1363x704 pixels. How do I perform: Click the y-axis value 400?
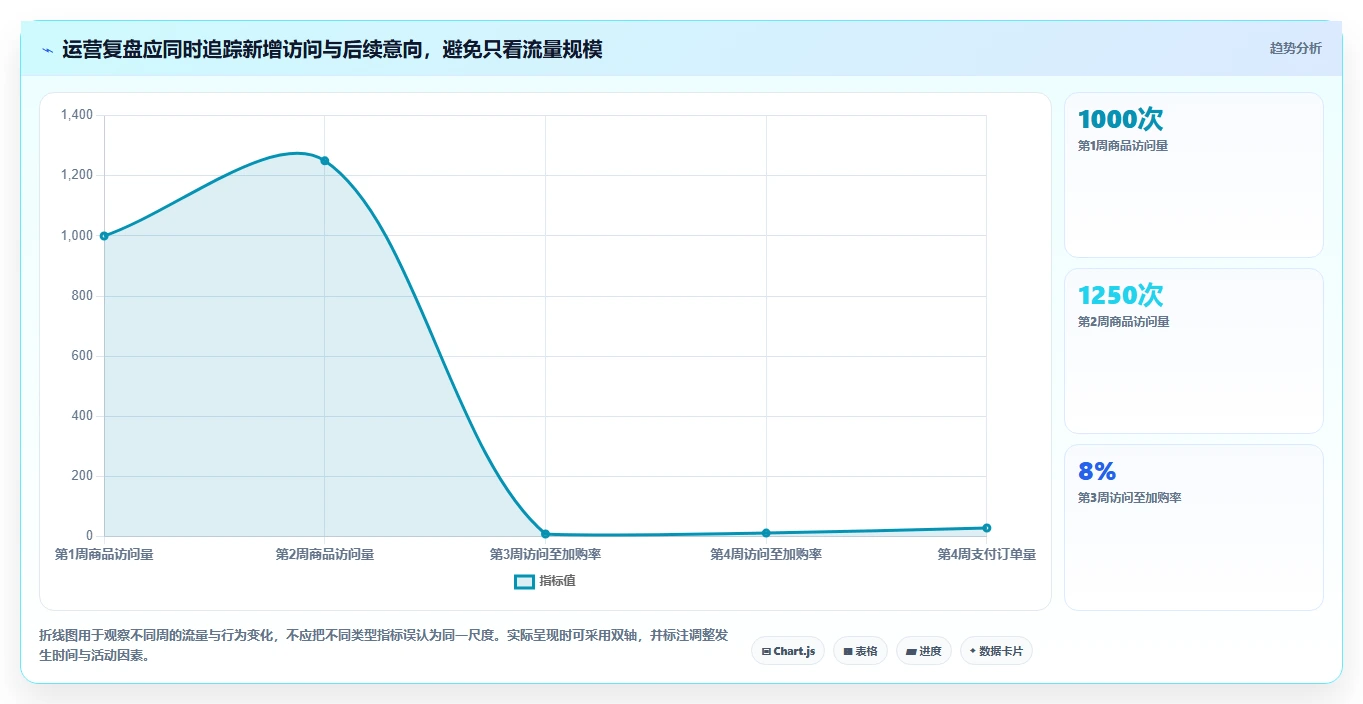[83, 416]
